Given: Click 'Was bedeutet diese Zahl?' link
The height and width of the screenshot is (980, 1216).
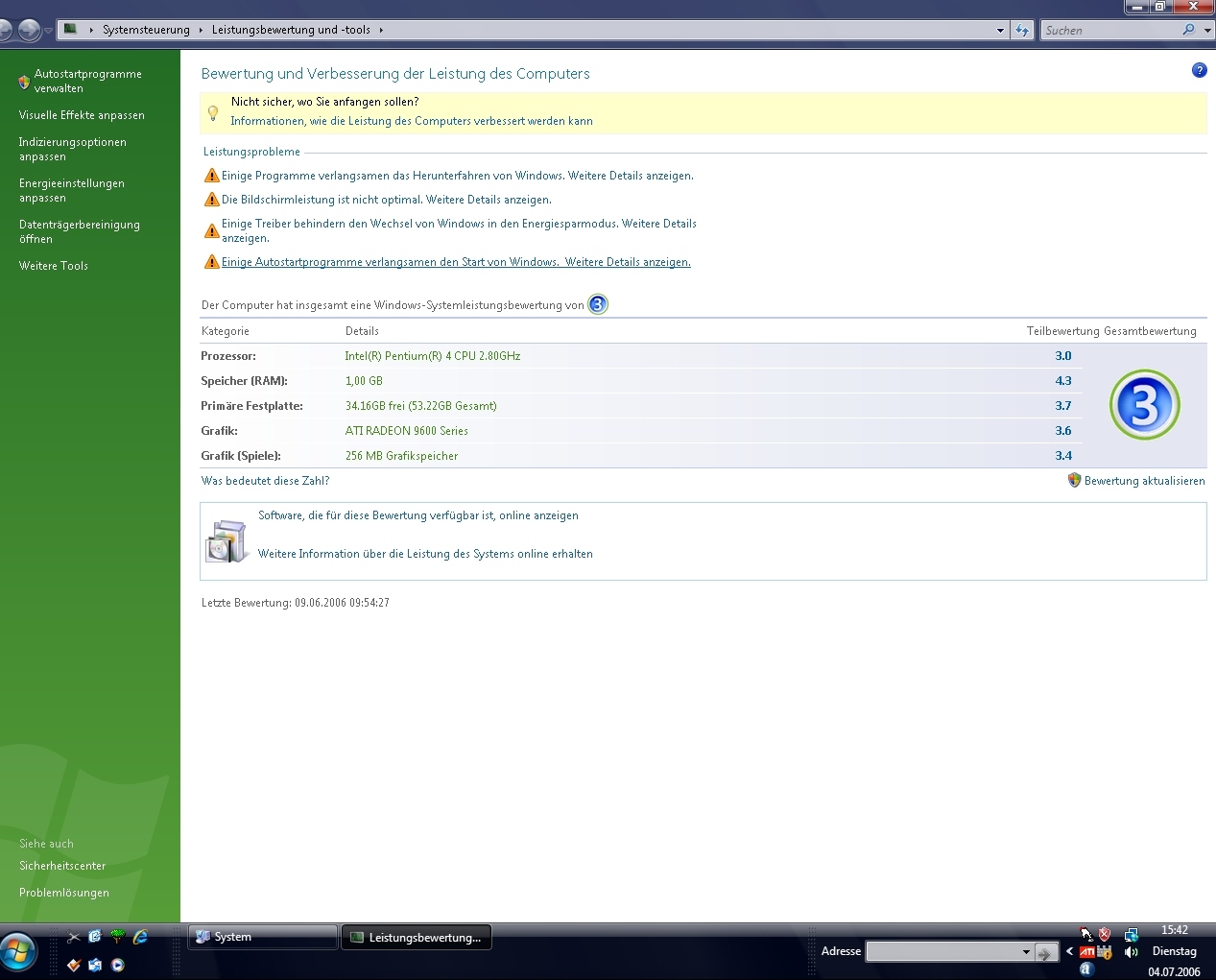Looking at the screenshot, I should [x=265, y=481].
